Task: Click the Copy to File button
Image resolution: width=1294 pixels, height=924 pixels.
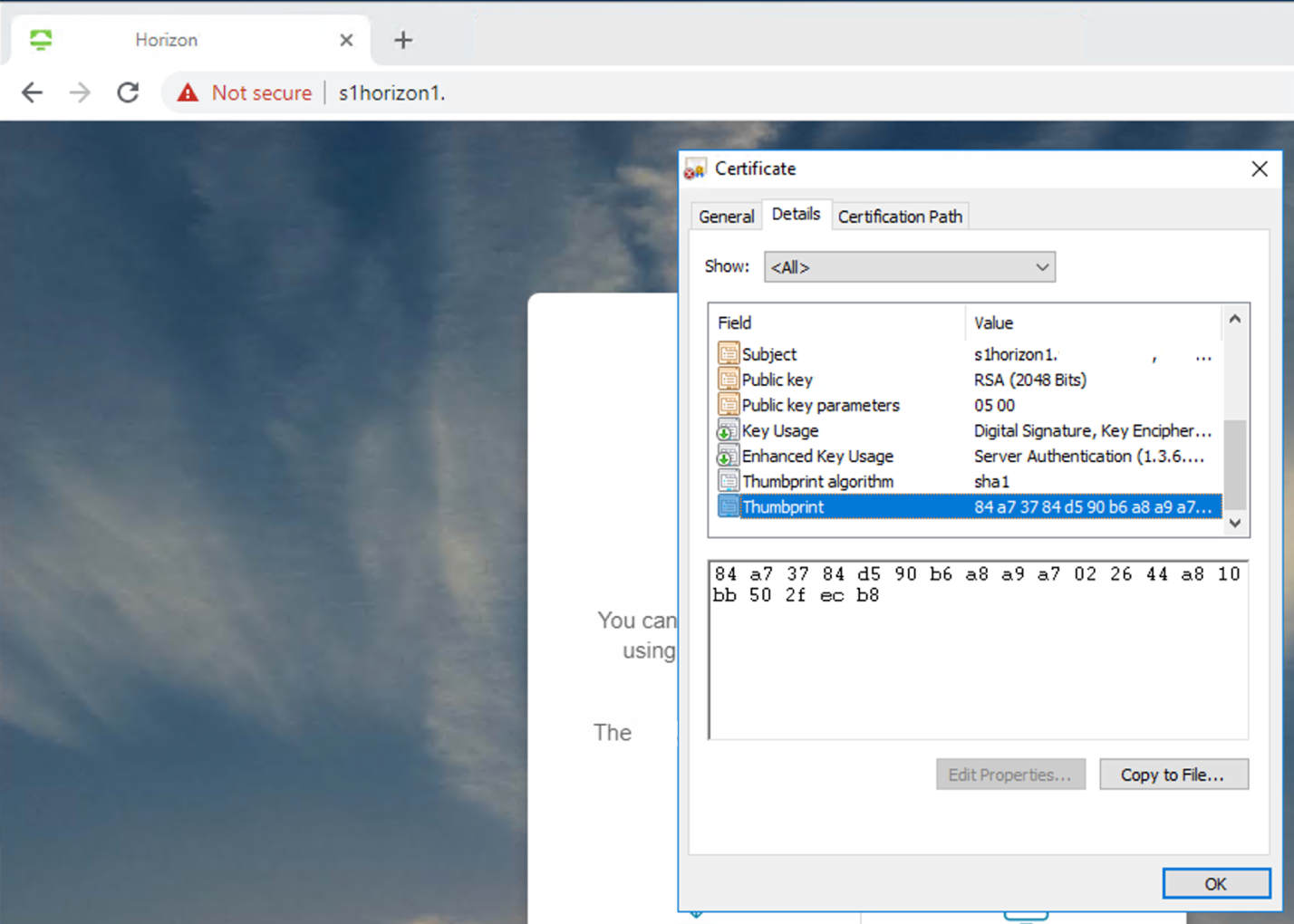Action: pos(1173,775)
